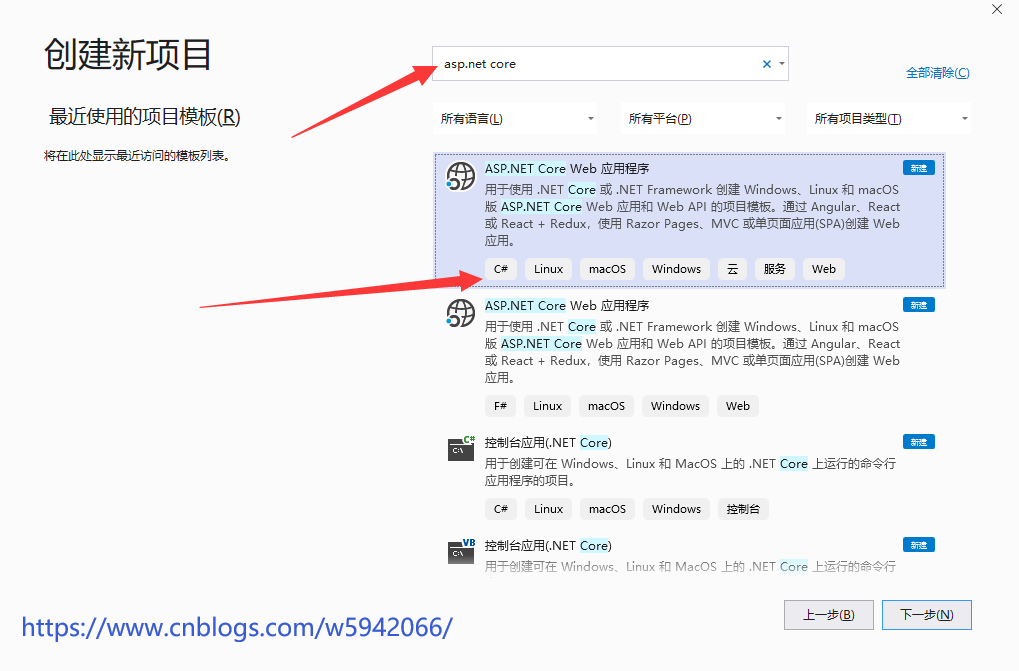This screenshot has height=671, width=1019.
Task: Click the 下一步 next button
Action: (x=926, y=614)
